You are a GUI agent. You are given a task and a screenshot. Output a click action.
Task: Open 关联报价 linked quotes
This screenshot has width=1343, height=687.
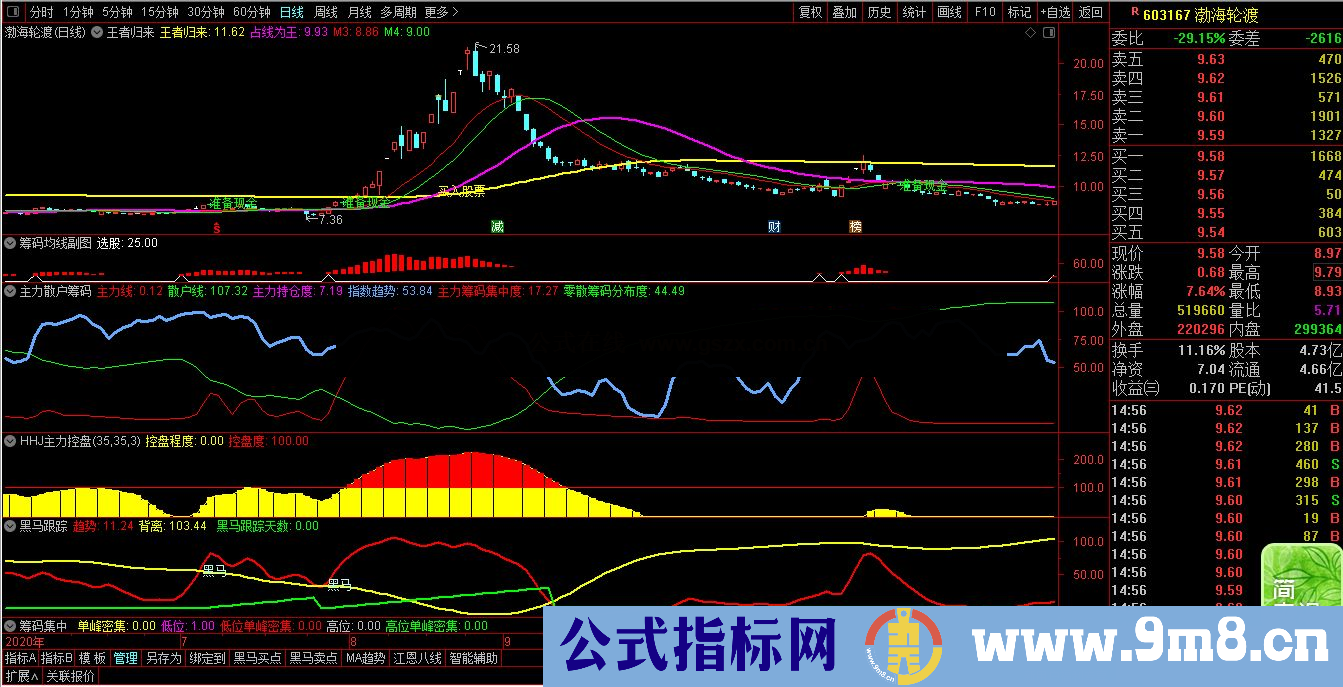point(70,678)
